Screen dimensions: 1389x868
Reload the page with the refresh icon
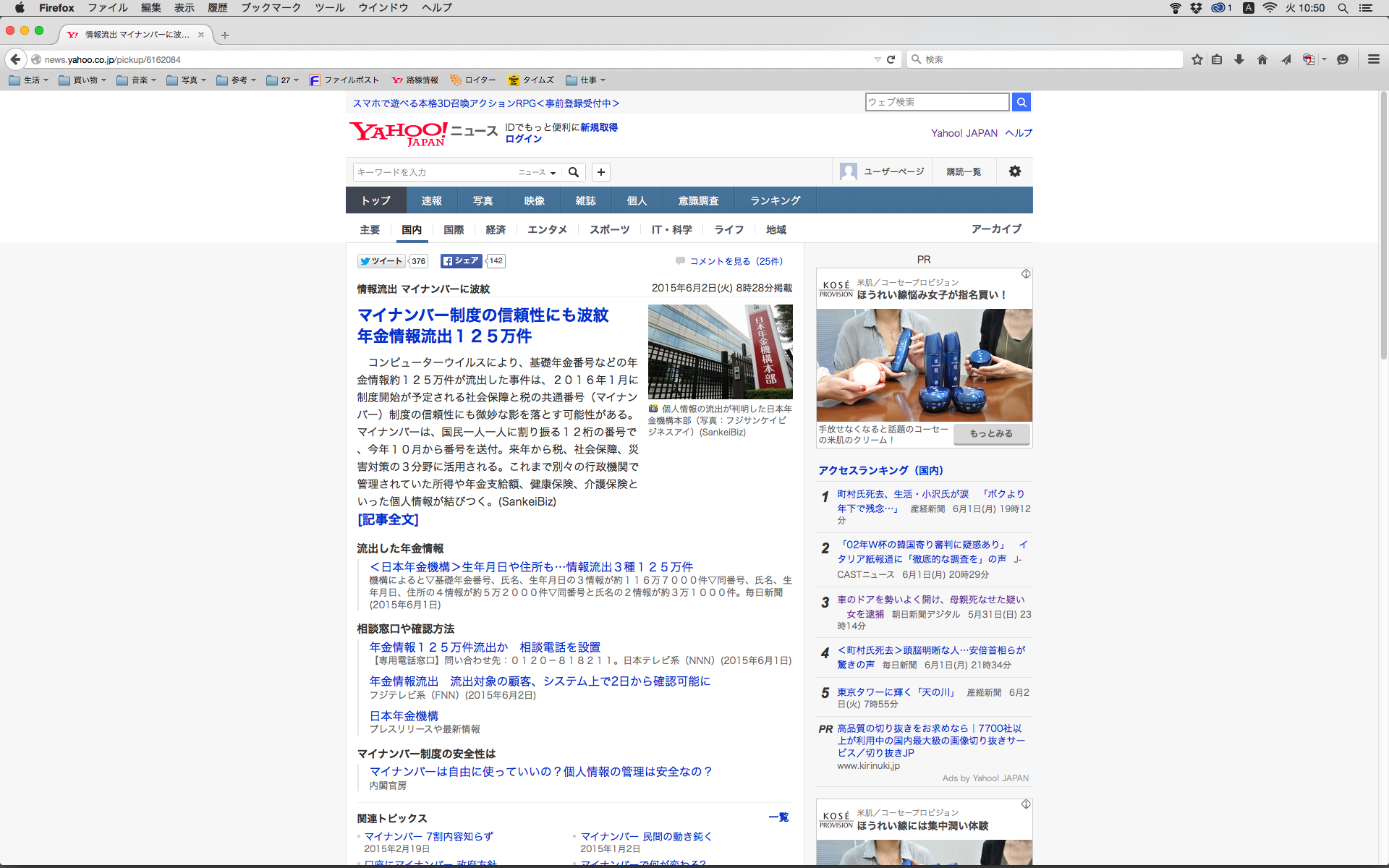pos(891,59)
